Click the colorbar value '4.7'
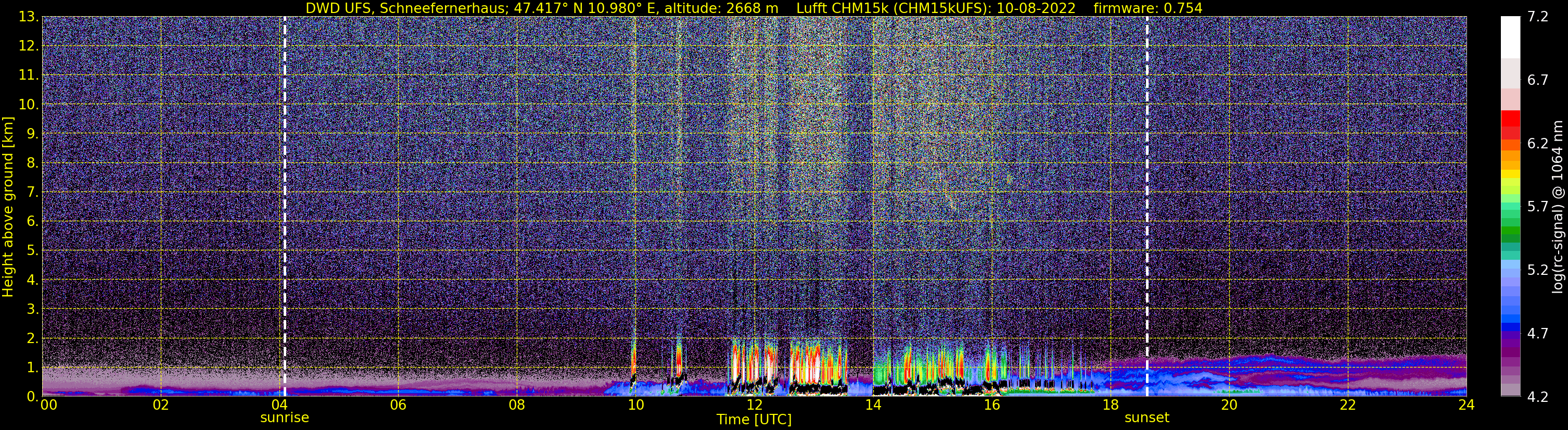Screen dimensions: 1568x430 click(x=1538, y=334)
